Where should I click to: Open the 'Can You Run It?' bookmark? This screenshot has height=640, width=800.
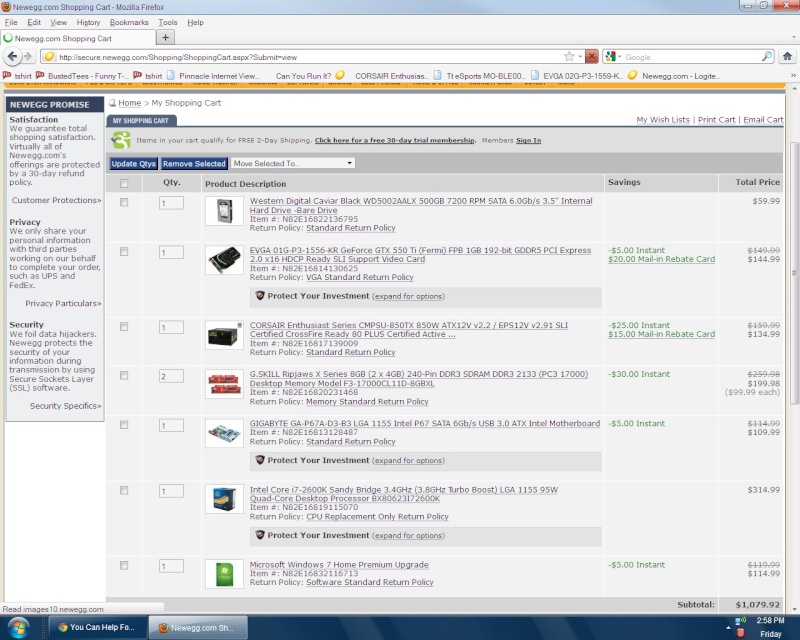(304, 76)
